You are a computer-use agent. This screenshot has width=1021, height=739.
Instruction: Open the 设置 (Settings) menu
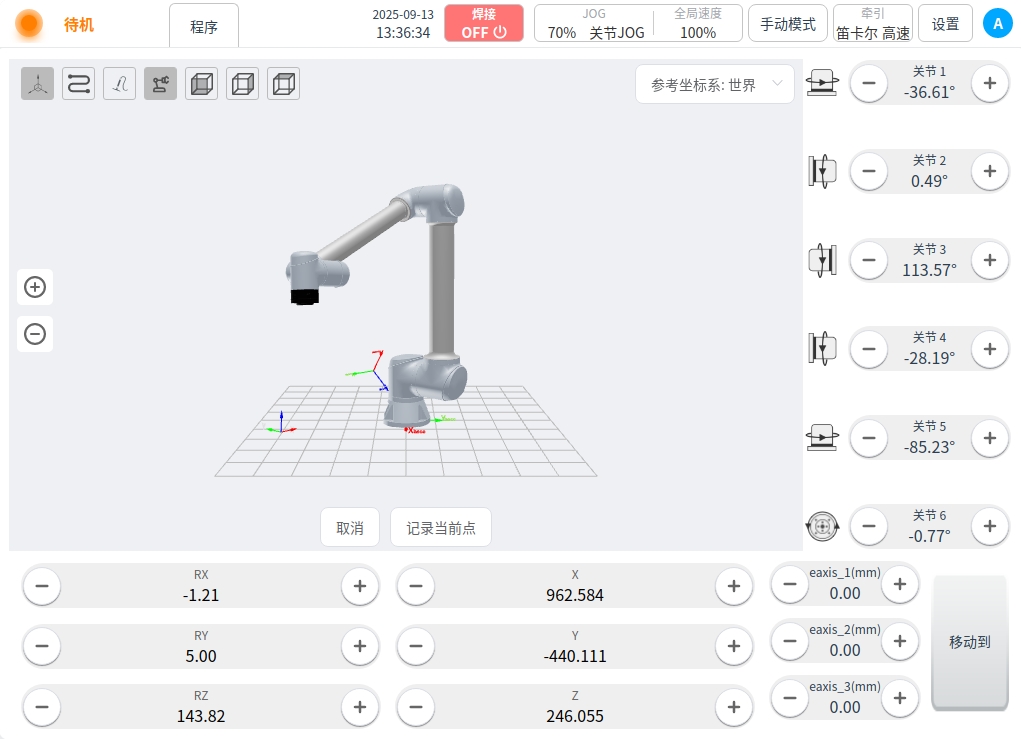[x=945, y=24]
